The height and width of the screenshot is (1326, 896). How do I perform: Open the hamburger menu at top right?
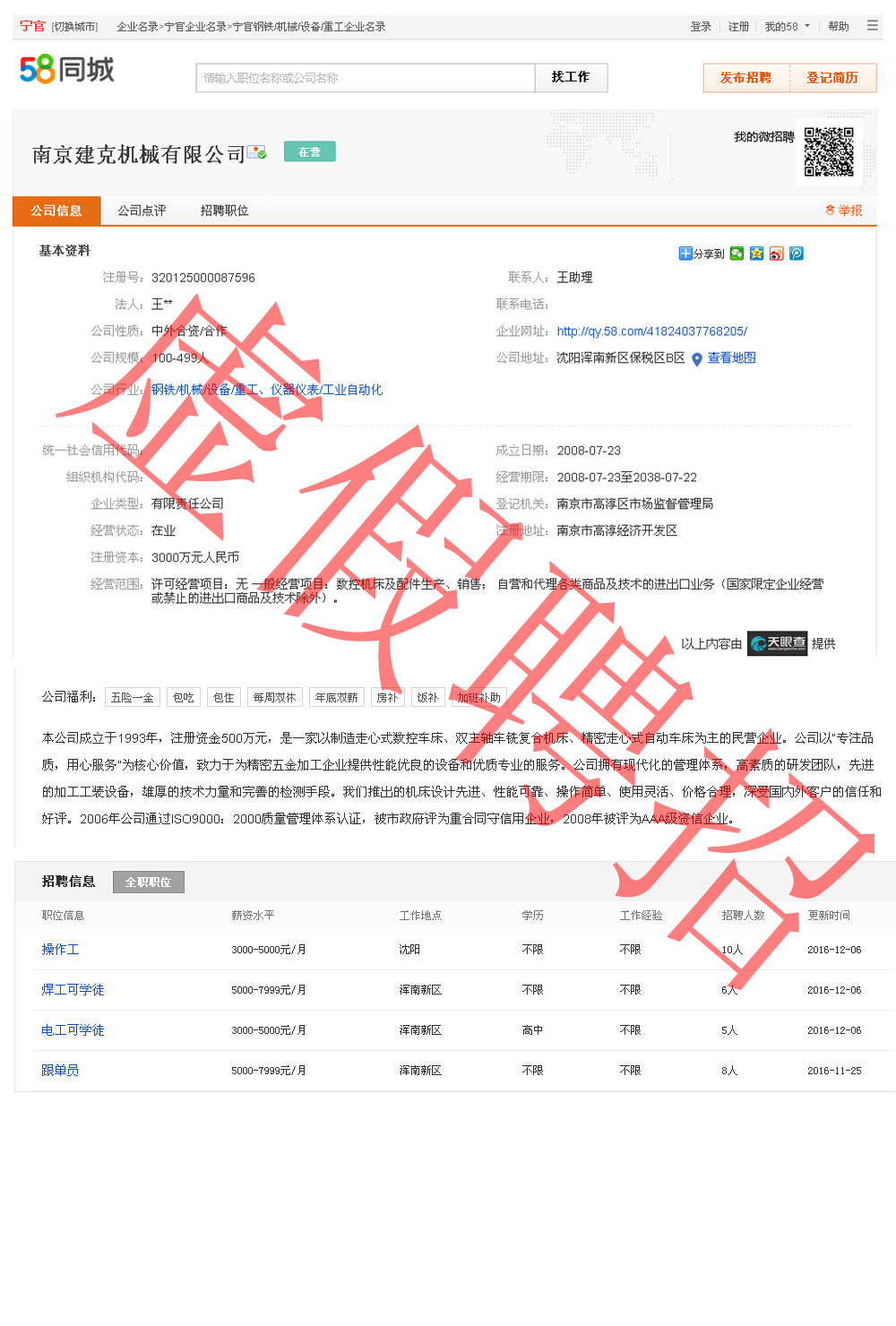(x=872, y=26)
